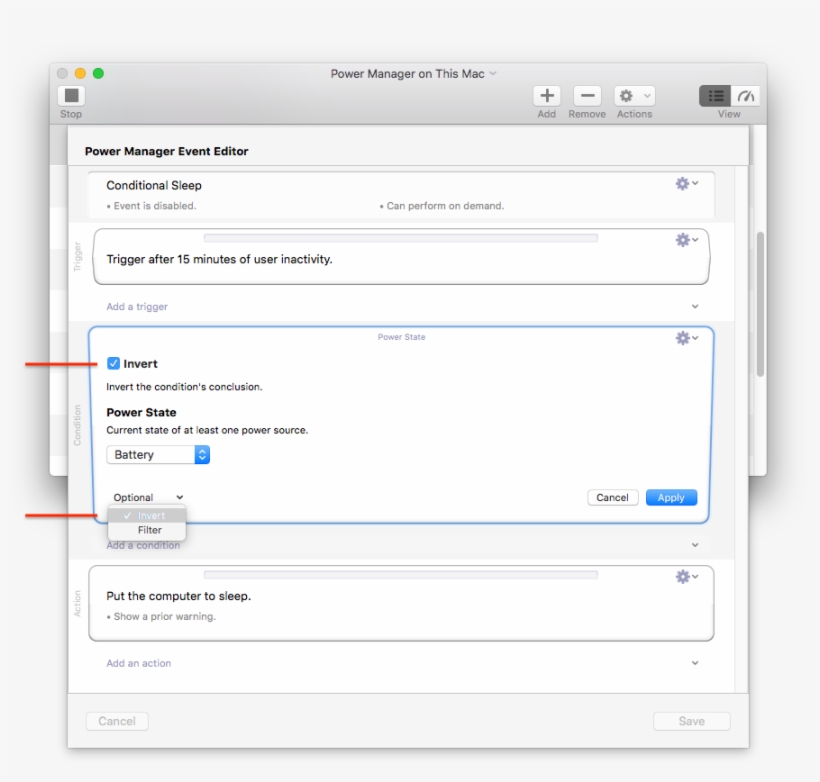This screenshot has height=782, width=820.
Task: Open the Battery power state popup
Action: click(x=158, y=455)
